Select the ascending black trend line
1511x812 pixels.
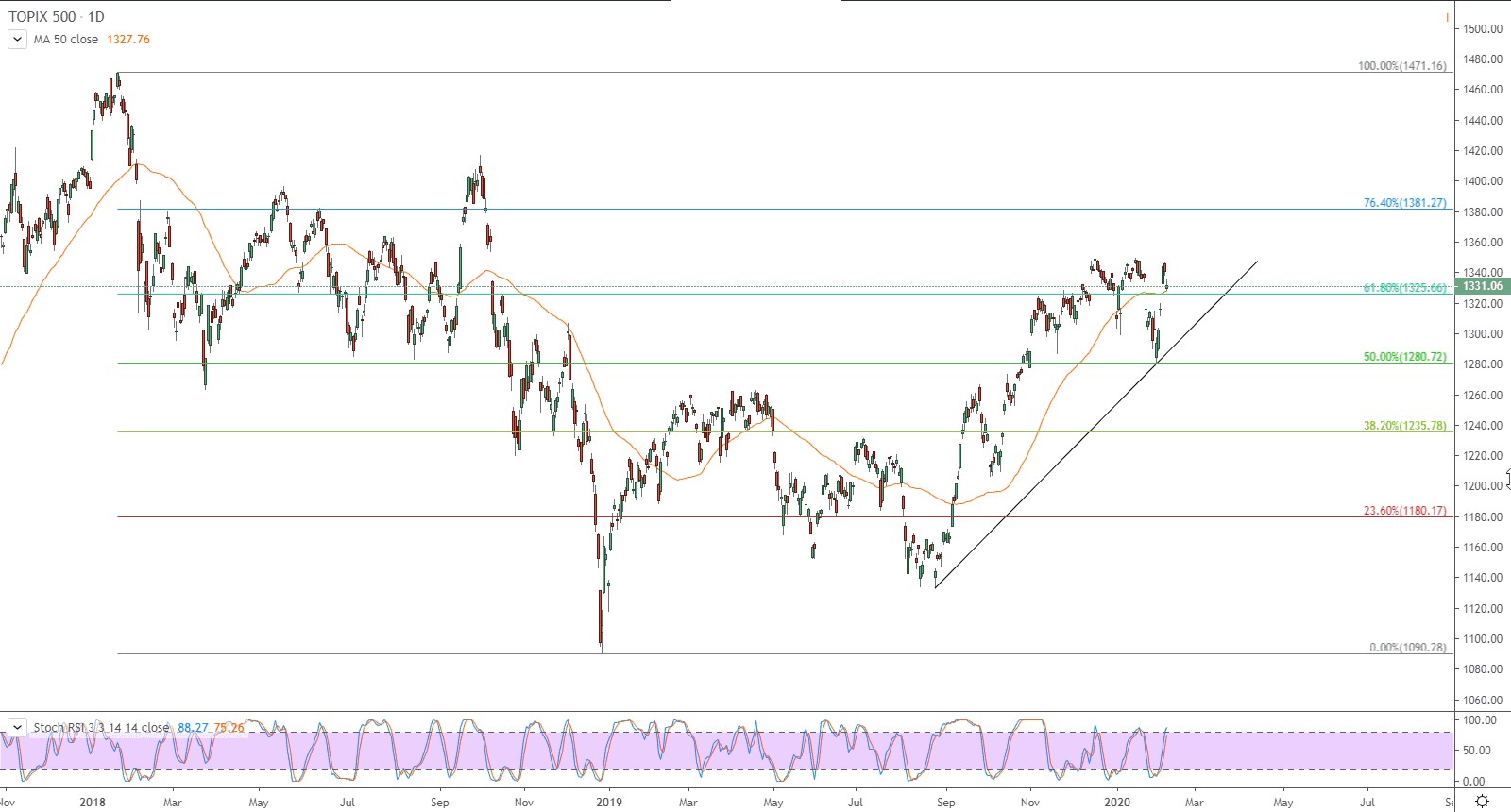point(1095,425)
